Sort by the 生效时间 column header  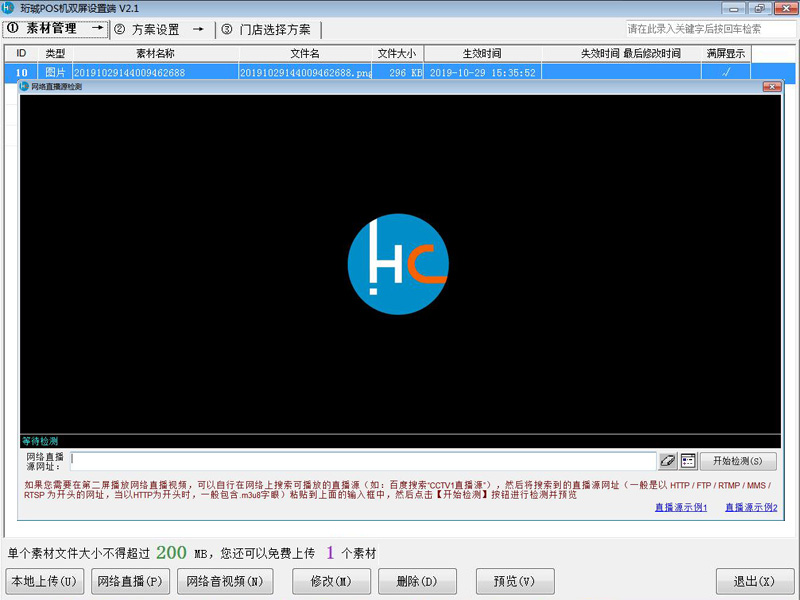tap(482, 54)
